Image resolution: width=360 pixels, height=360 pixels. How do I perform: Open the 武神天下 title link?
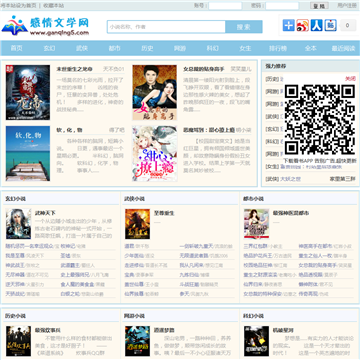point(45,213)
